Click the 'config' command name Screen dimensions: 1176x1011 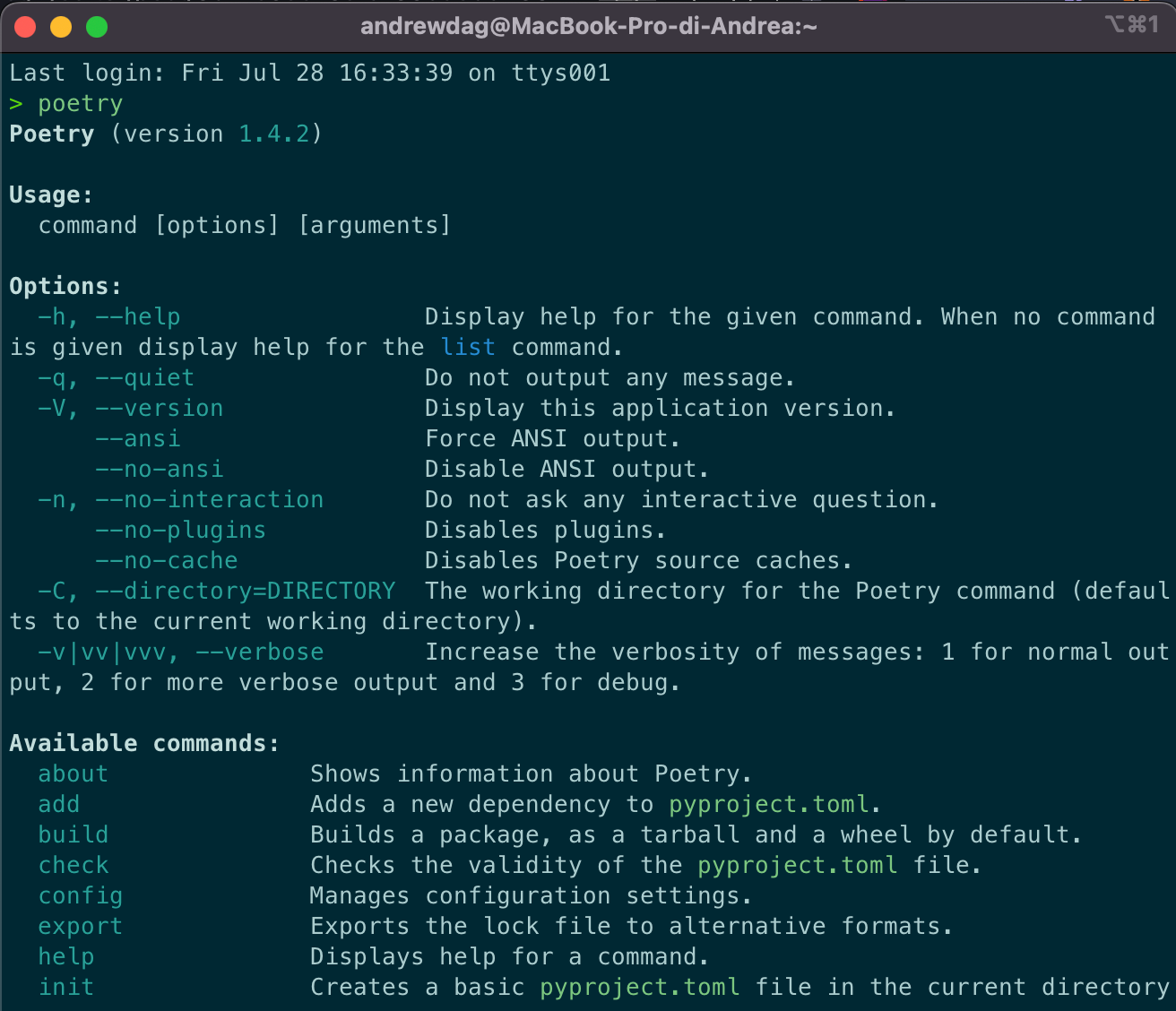point(81,895)
